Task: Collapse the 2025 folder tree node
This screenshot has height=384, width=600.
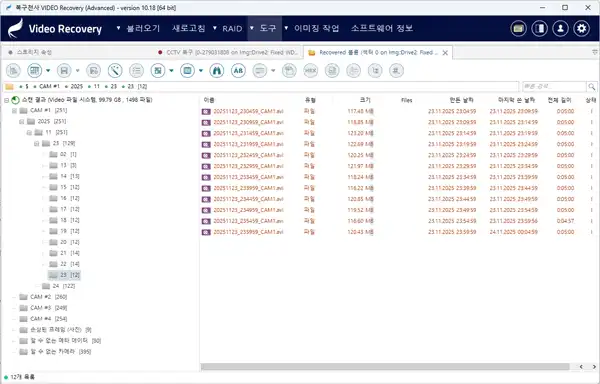Action: click(x=21, y=122)
